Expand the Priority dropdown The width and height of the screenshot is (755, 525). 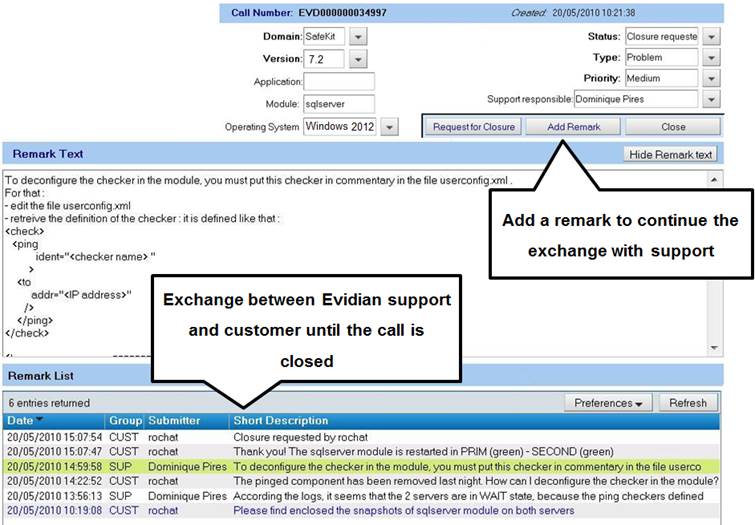(711, 79)
